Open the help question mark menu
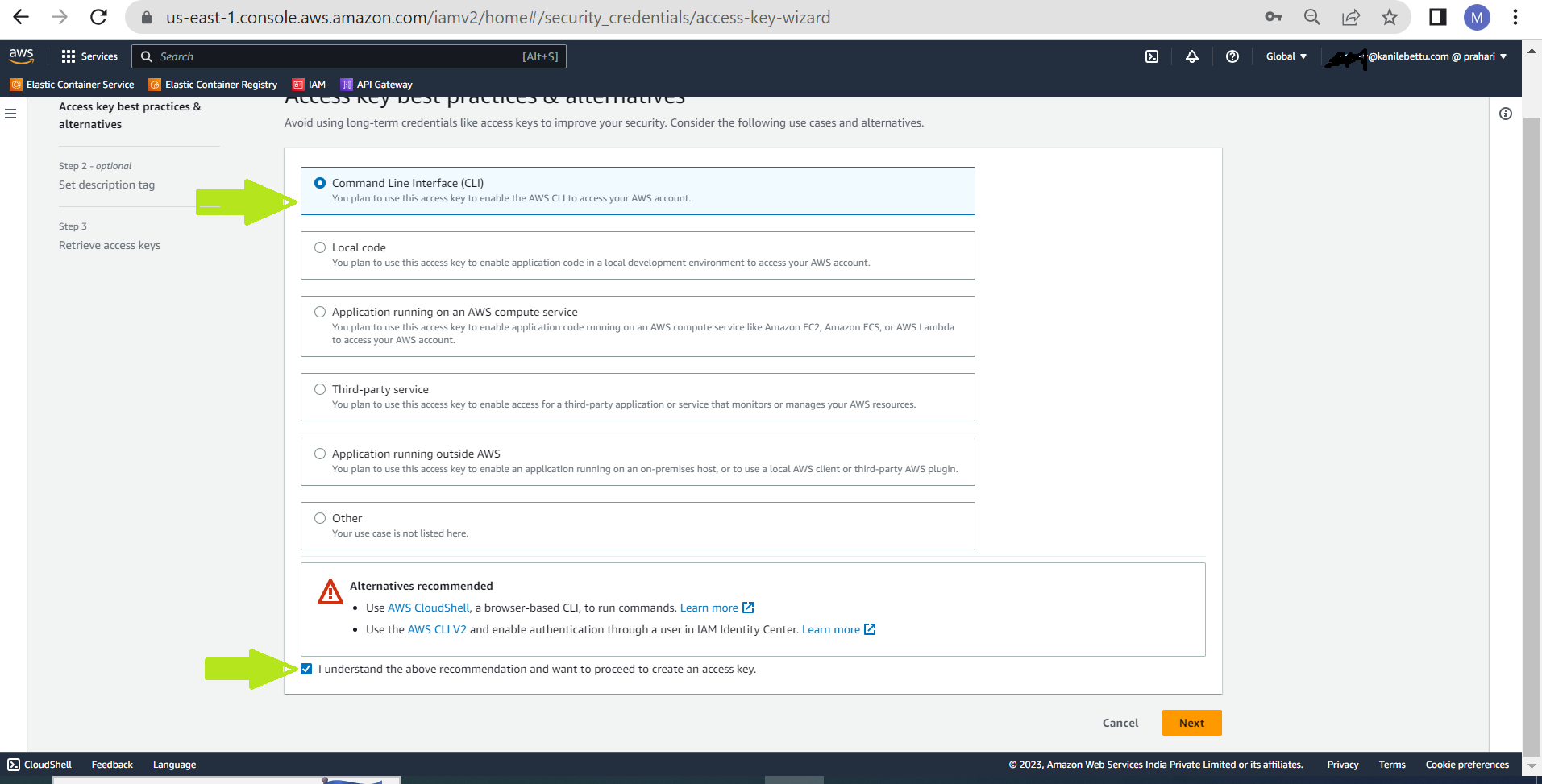 tap(1232, 56)
